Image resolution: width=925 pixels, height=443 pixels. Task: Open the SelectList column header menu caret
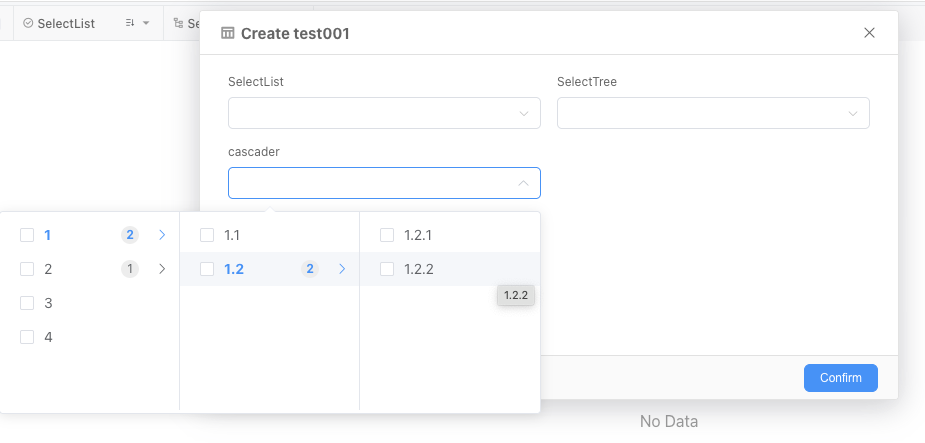[147, 23]
